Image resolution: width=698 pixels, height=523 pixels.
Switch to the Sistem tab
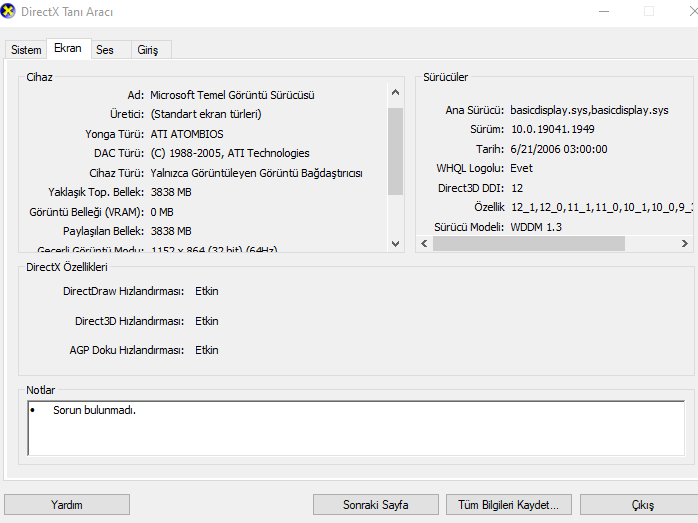pos(26,49)
